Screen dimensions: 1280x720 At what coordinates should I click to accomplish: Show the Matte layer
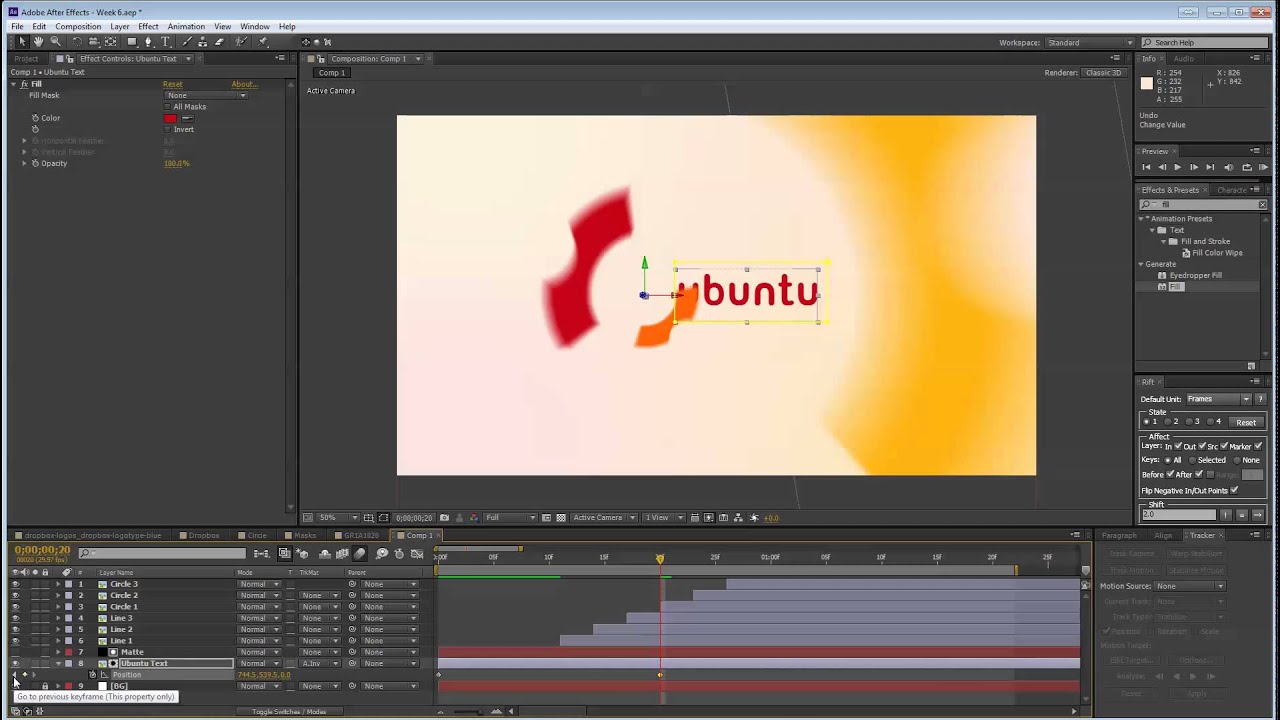[x=14, y=652]
